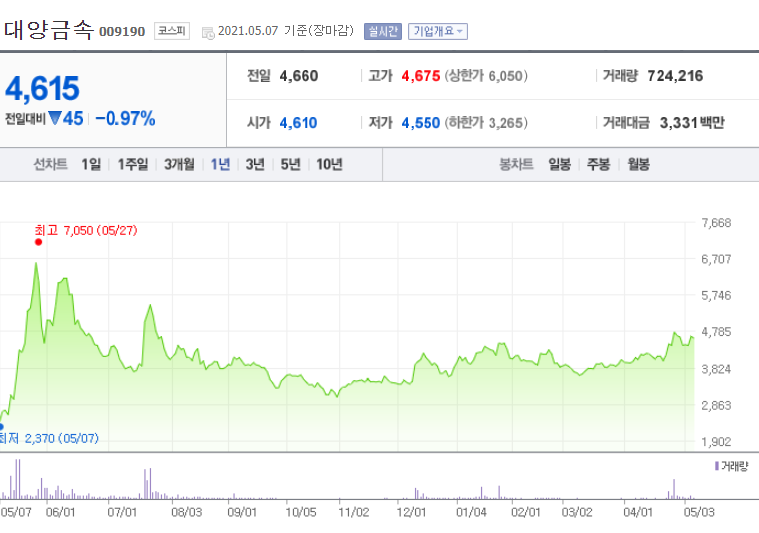The width and height of the screenshot is (759, 533).
Task: Click the 7,668 y-axis label
Action: [716, 223]
